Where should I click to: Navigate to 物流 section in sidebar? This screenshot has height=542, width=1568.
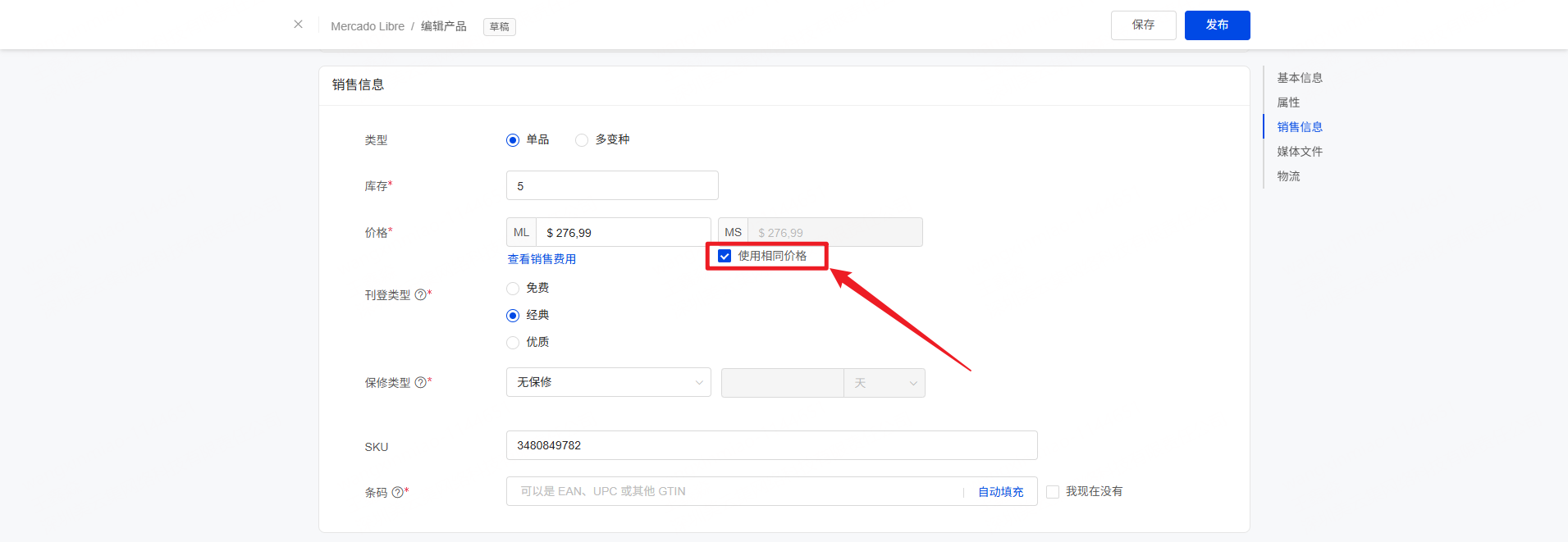(x=1288, y=176)
